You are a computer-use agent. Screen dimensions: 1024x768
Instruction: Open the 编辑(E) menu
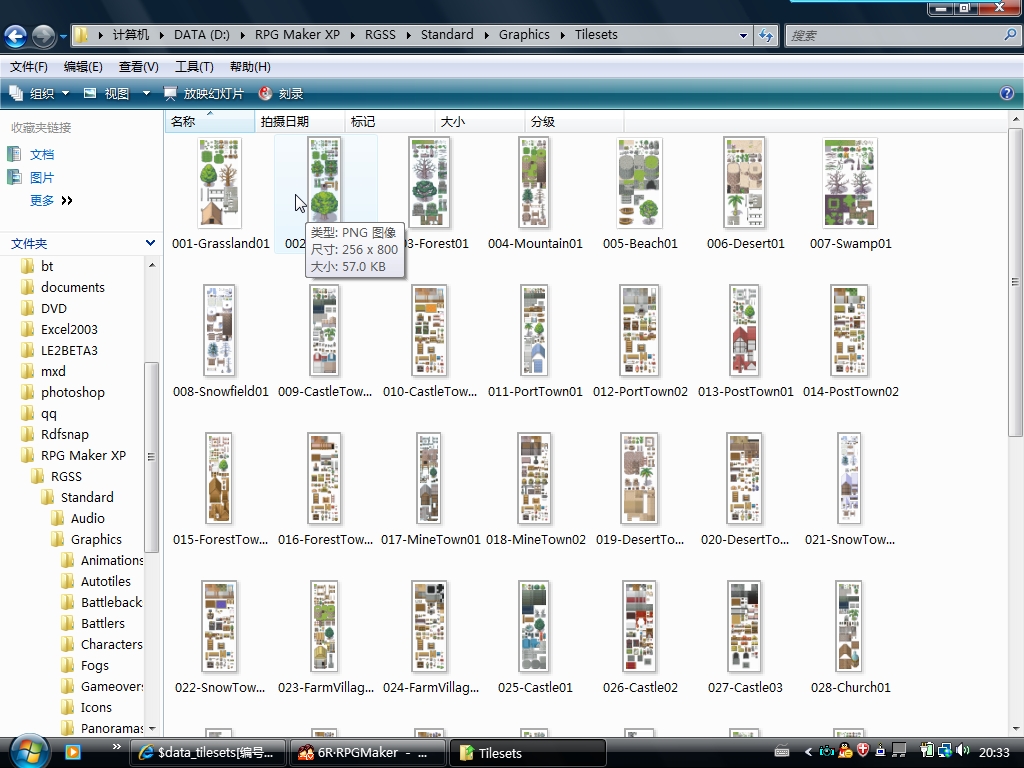click(83, 67)
